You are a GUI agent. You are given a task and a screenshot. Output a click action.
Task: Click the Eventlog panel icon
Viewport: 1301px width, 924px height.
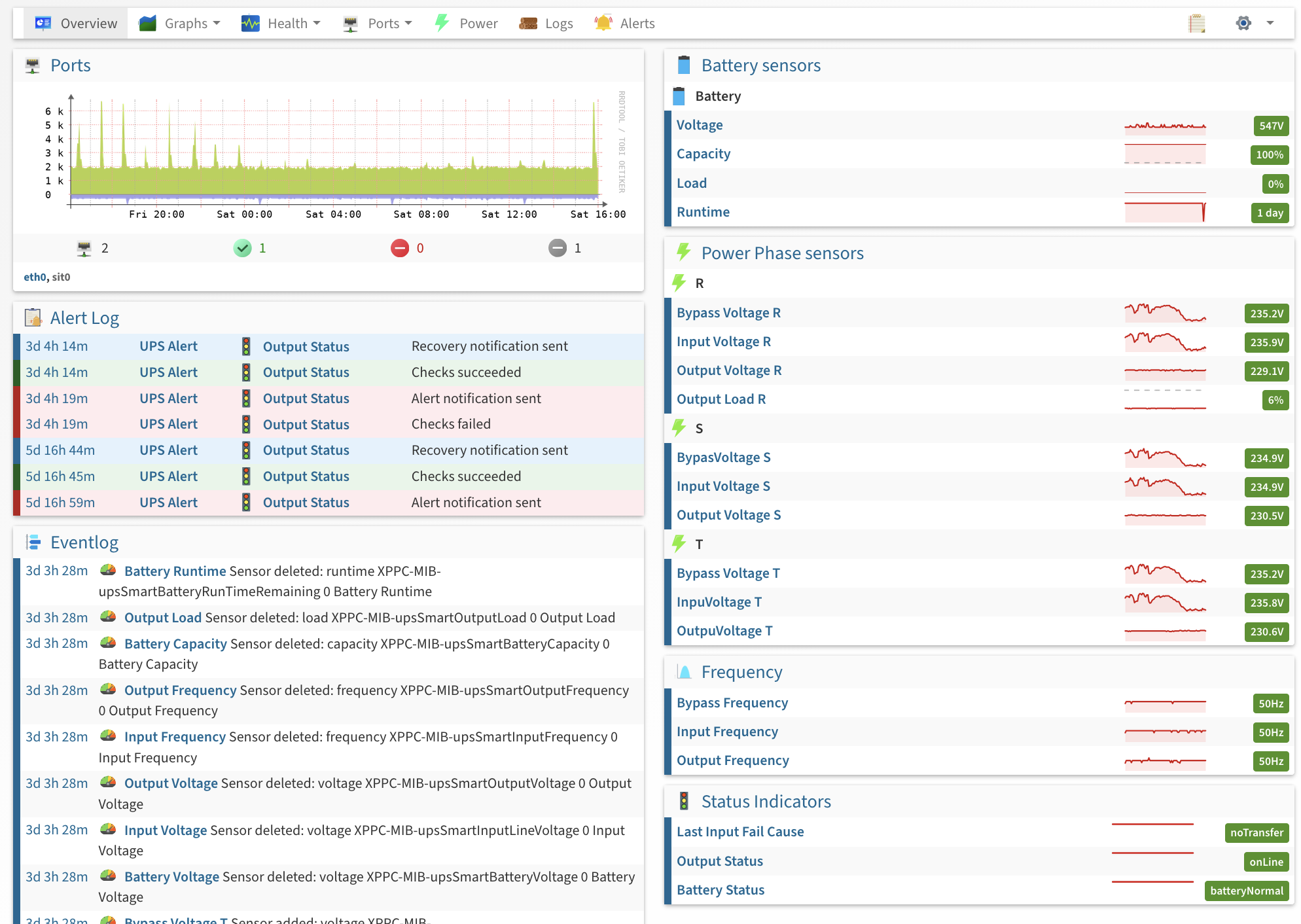tap(33, 542)
